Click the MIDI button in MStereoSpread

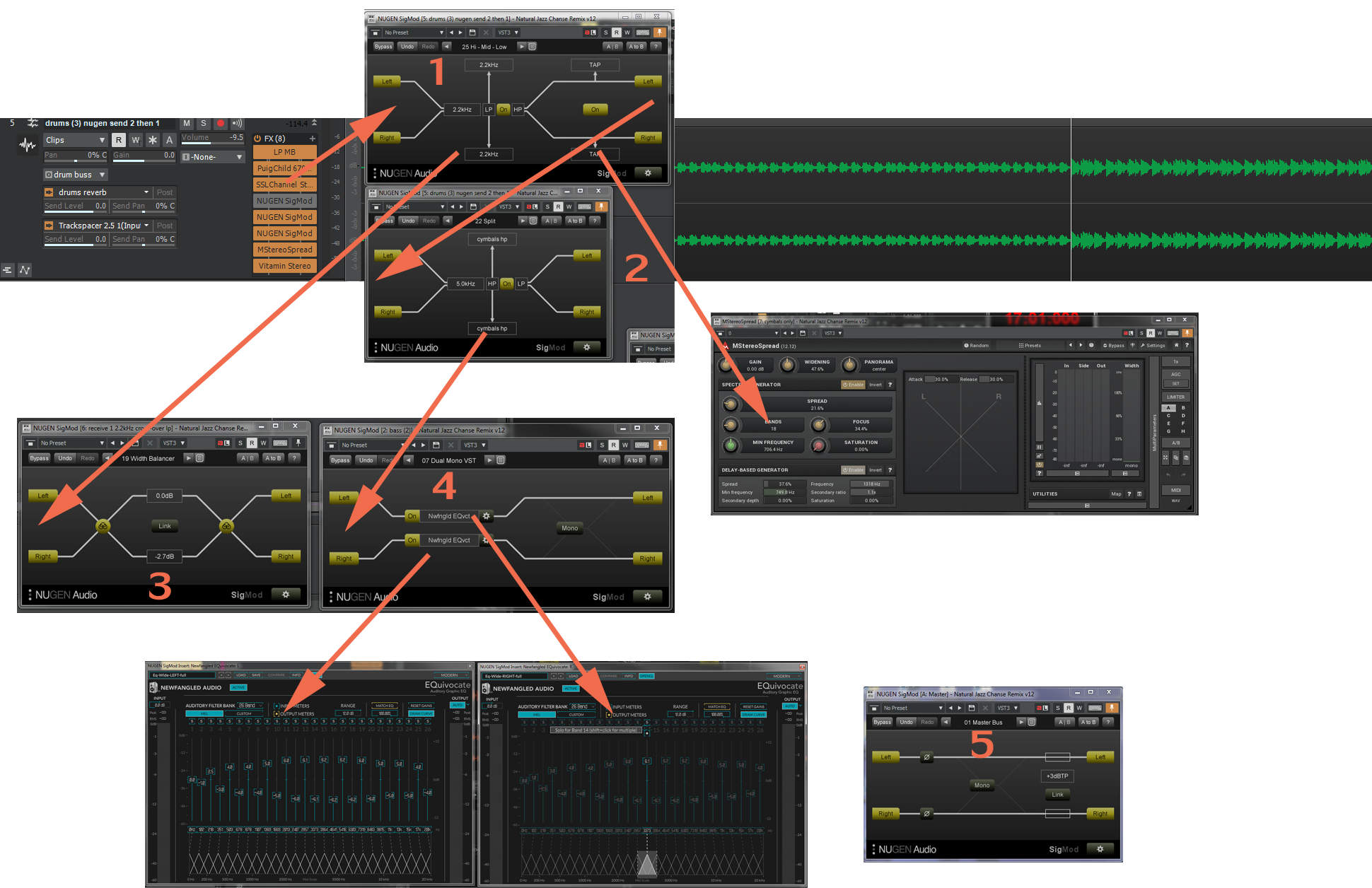click(1175, 490)
